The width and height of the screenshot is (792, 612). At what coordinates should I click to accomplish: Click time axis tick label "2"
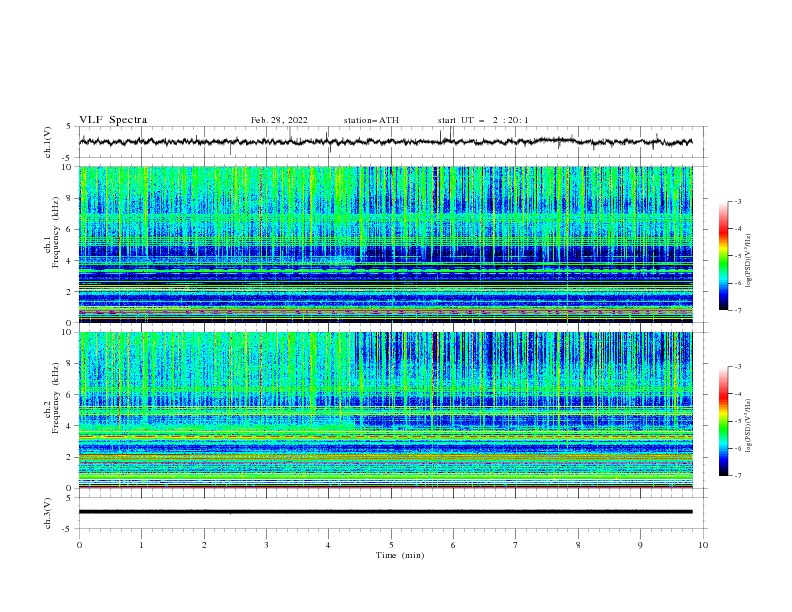pyautogui.click(x=204, y=545)
